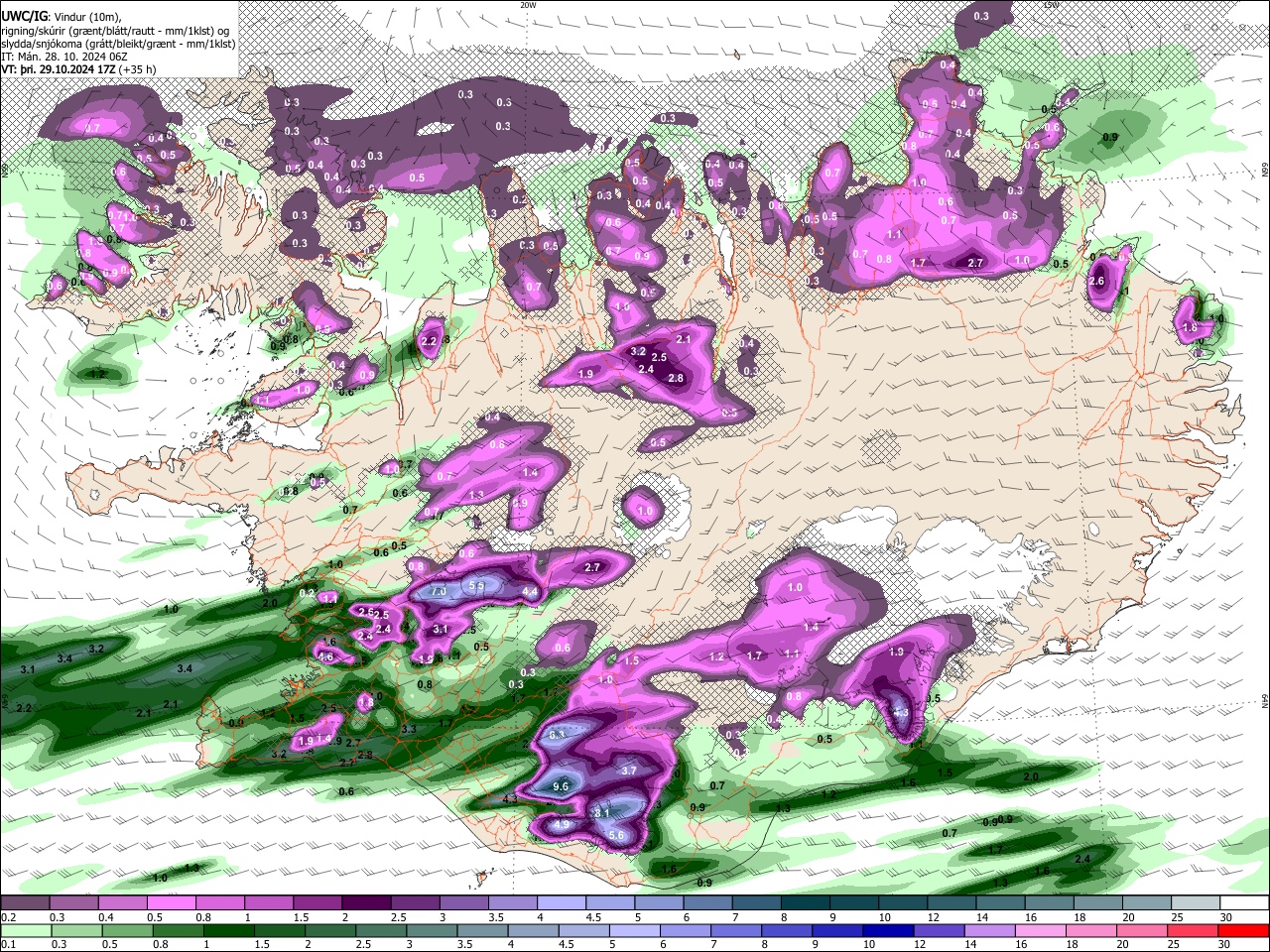Image resolution: width=1270 pixels, height=952 pixels.
Task: Click the 15W longitude label at the top
Action: 1051,5
